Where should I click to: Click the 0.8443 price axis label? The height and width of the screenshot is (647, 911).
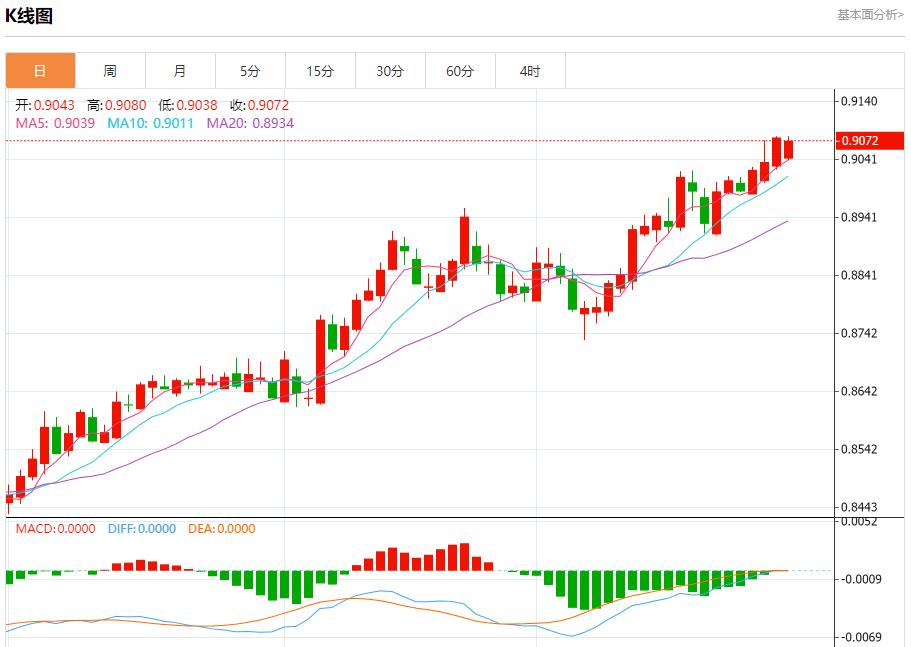859,507
